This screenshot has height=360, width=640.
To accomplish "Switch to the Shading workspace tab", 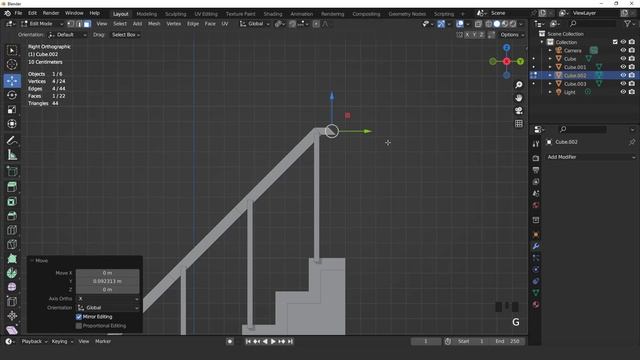I will tap(273, 14).
